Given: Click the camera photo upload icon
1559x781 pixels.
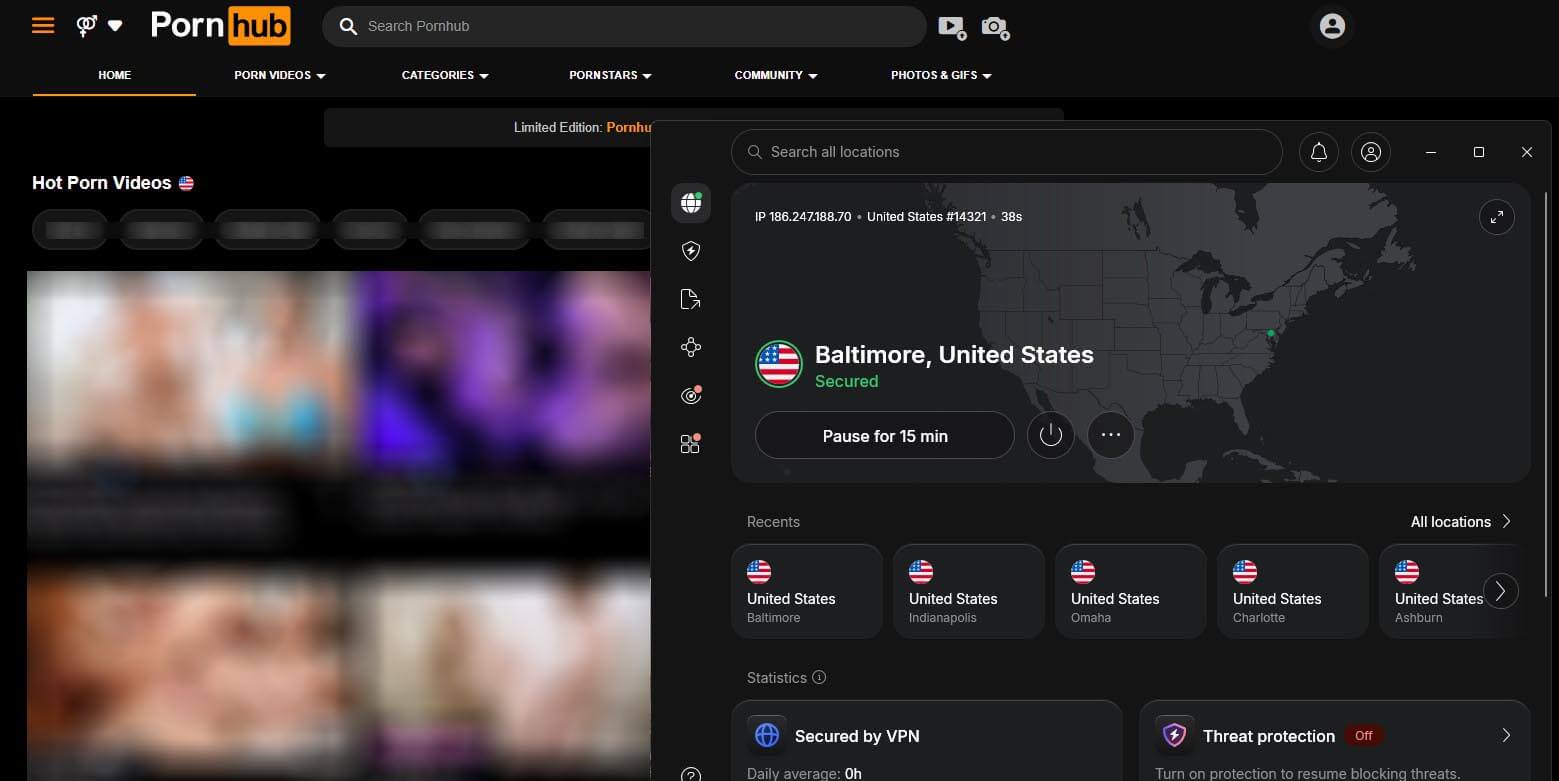Looking at the screenshot, I should click(995, 27).
